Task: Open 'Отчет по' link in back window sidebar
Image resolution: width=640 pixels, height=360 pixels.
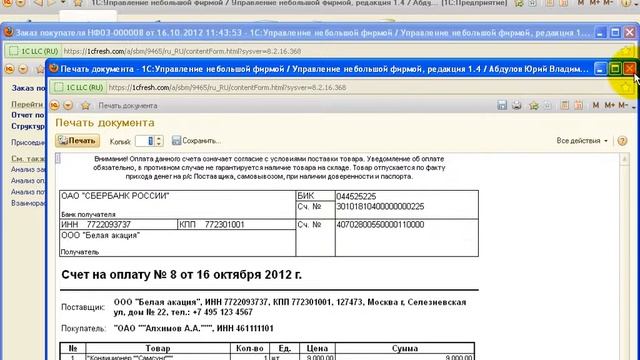Action: click(28, 115)
